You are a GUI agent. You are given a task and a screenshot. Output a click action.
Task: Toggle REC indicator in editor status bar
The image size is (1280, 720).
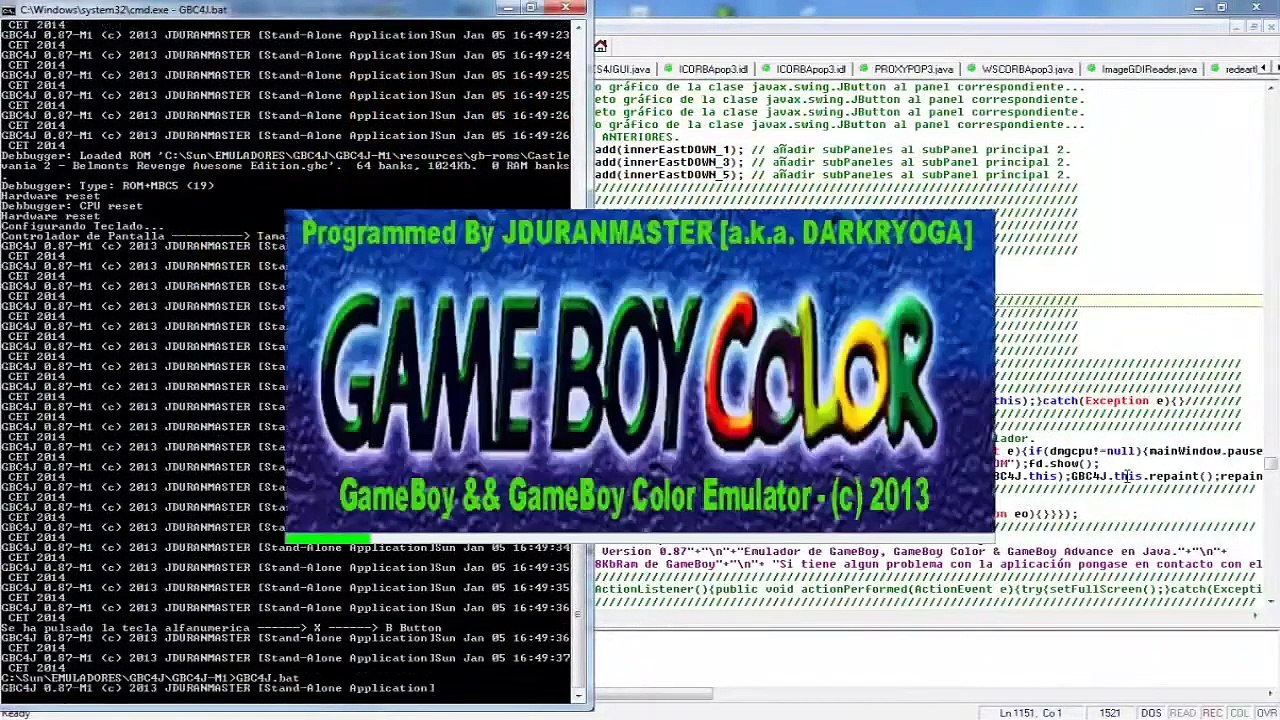(x=1211, y=713)
